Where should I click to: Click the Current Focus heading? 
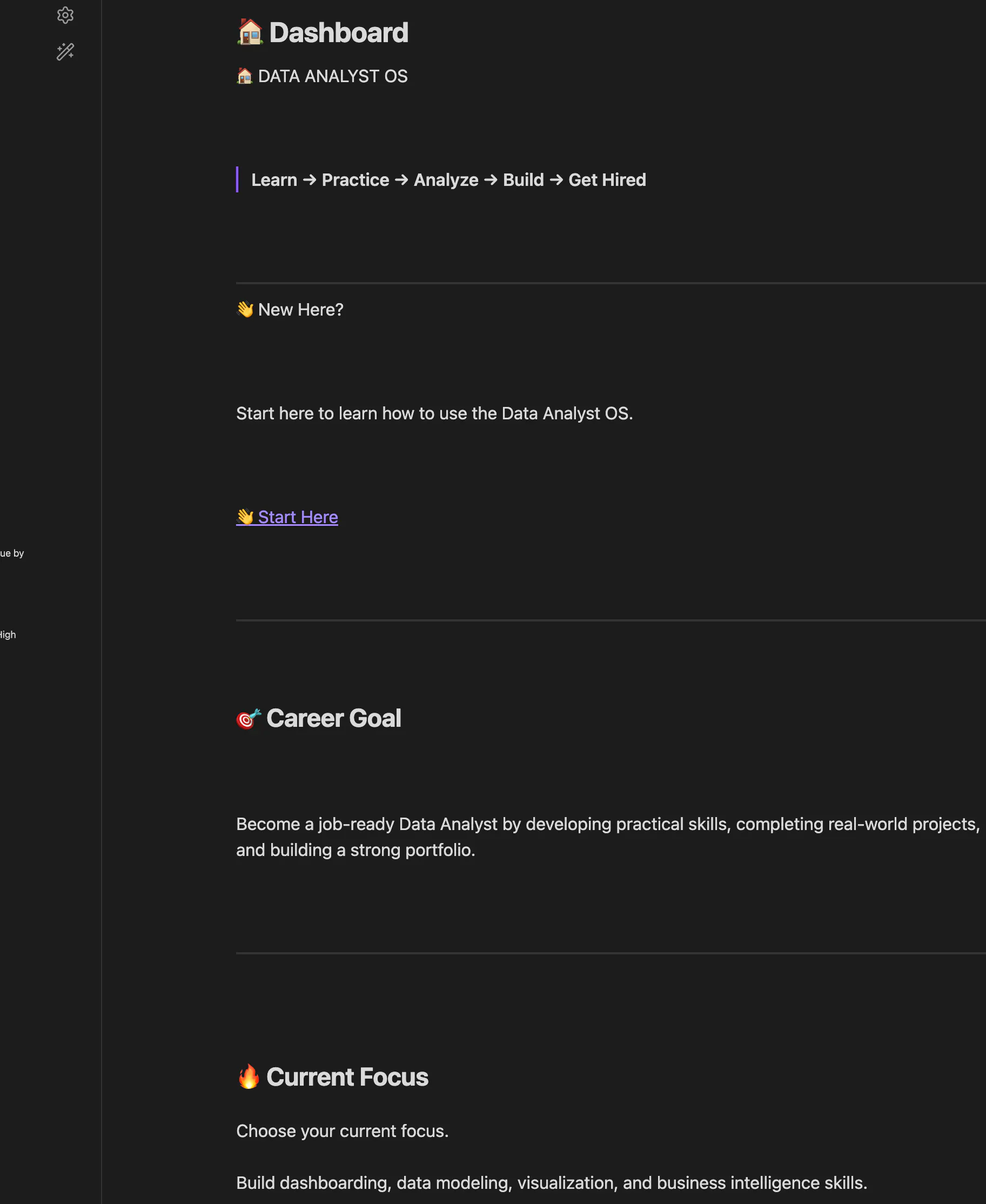pos(347,1078)
